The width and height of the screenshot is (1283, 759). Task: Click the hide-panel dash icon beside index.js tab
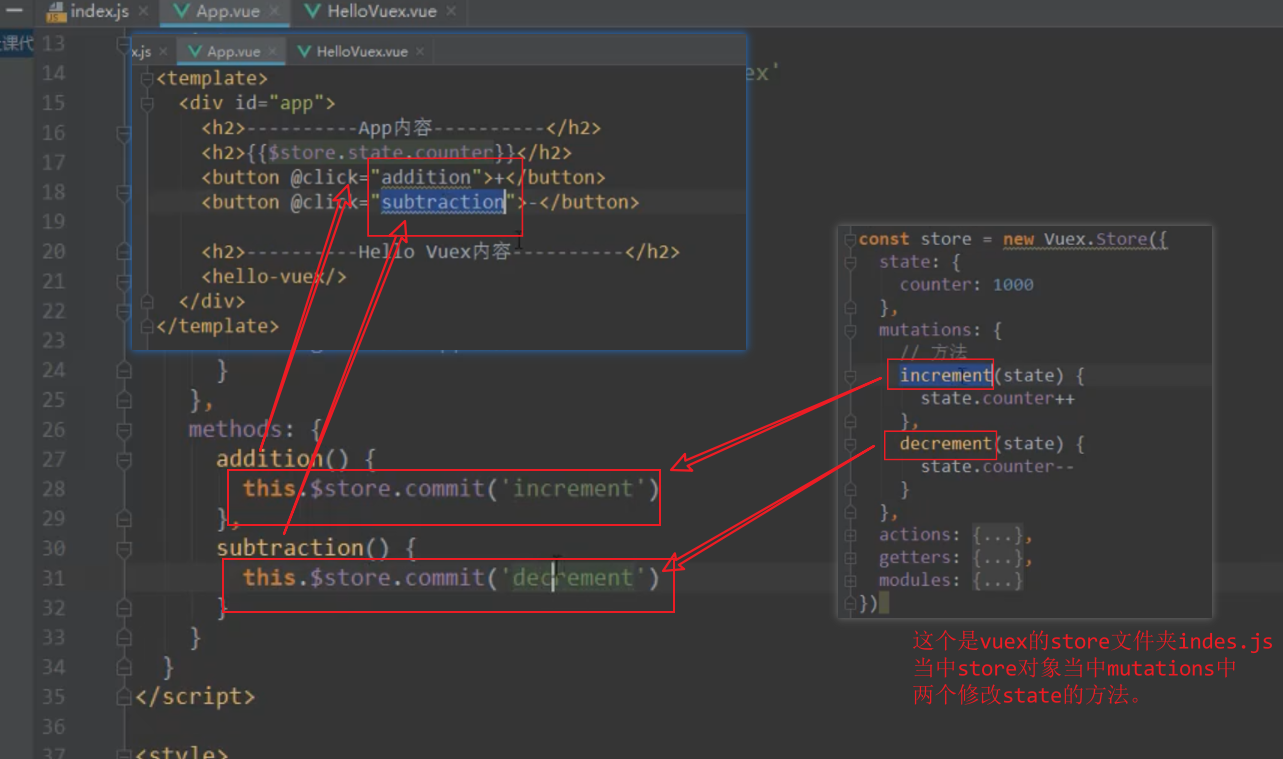click(14, 12)
